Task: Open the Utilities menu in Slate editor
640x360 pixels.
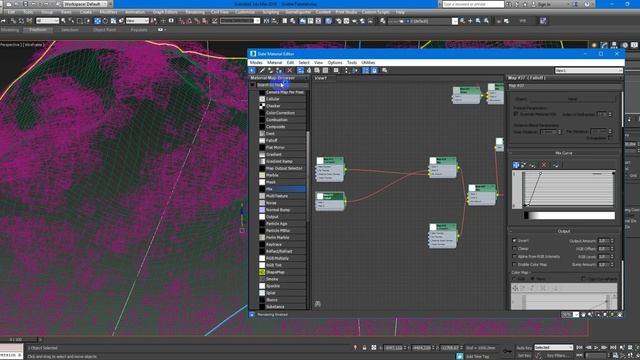Action: 368,63
